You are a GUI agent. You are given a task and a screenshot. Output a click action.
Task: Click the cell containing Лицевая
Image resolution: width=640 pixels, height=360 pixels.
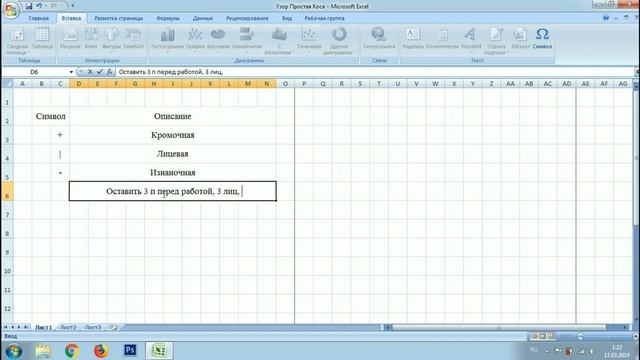pos(173,154)
